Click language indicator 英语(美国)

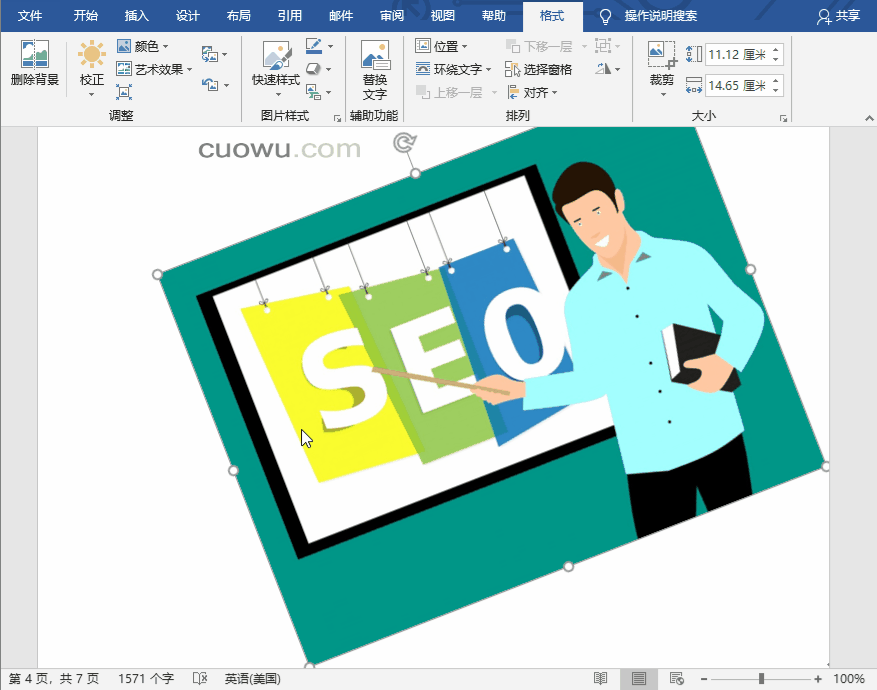tap(253, 679)
